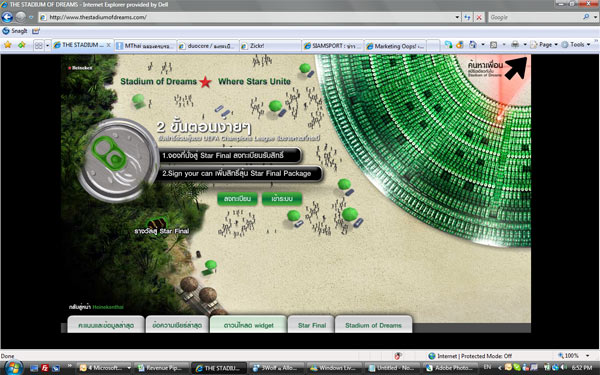This screenshot has height=375, width=600.
Task: Click into the Google search box
Action: tap(535, 17)
